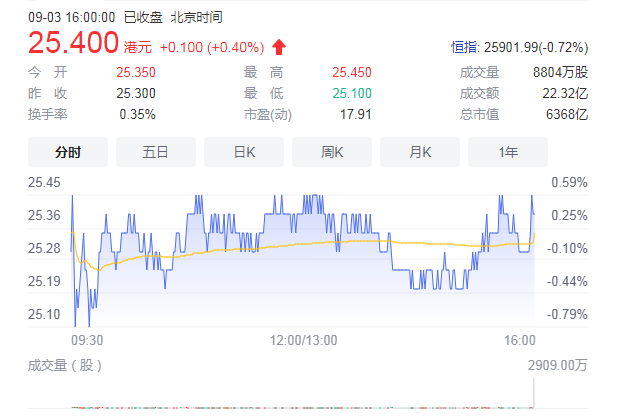Image resolution: width=624 pixels, height=418 pixels.
Task: Click the 25.36 price axis label
Action: [x=44, y=216]
